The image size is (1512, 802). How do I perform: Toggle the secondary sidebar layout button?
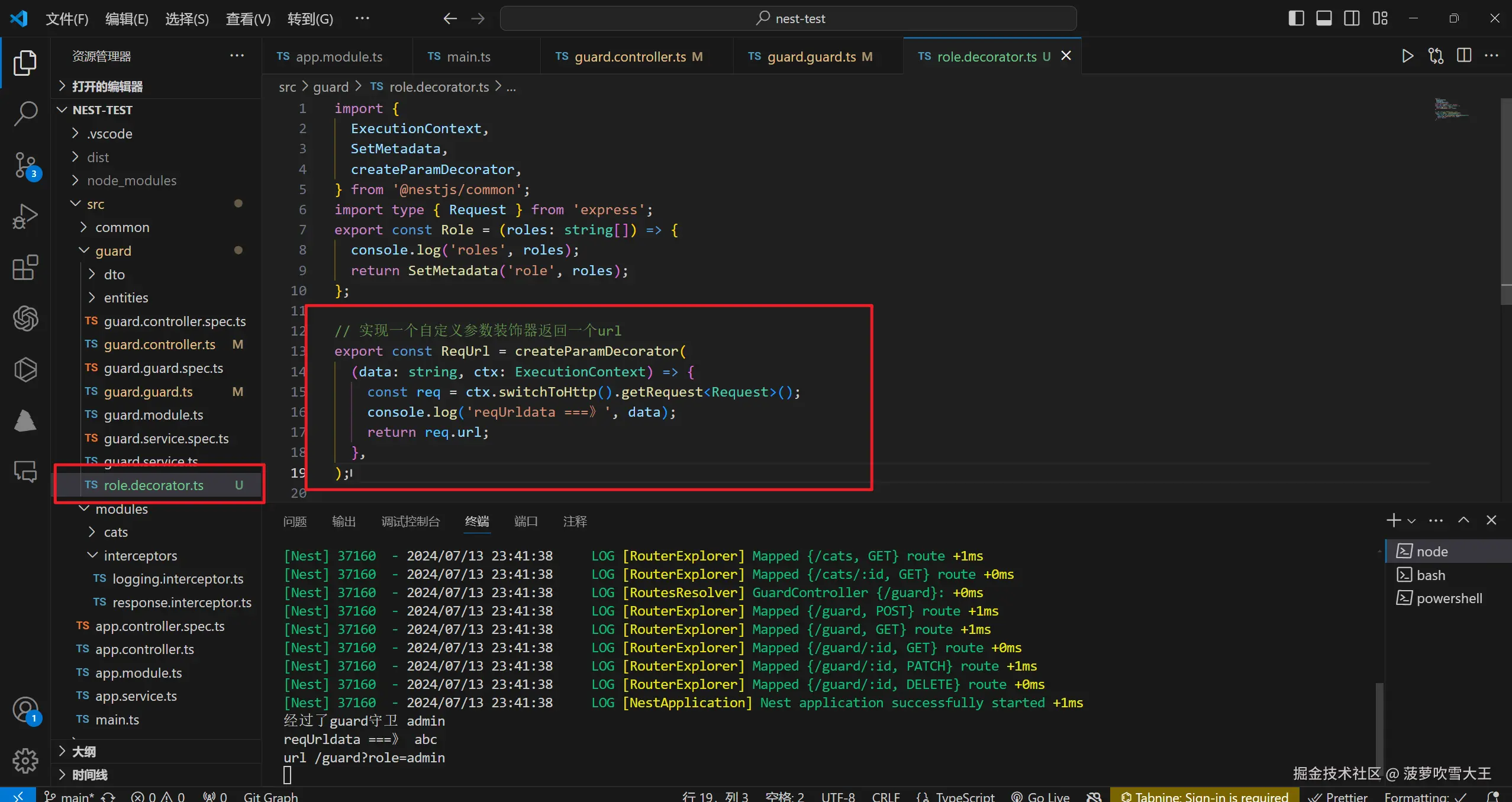point(1352,18)
